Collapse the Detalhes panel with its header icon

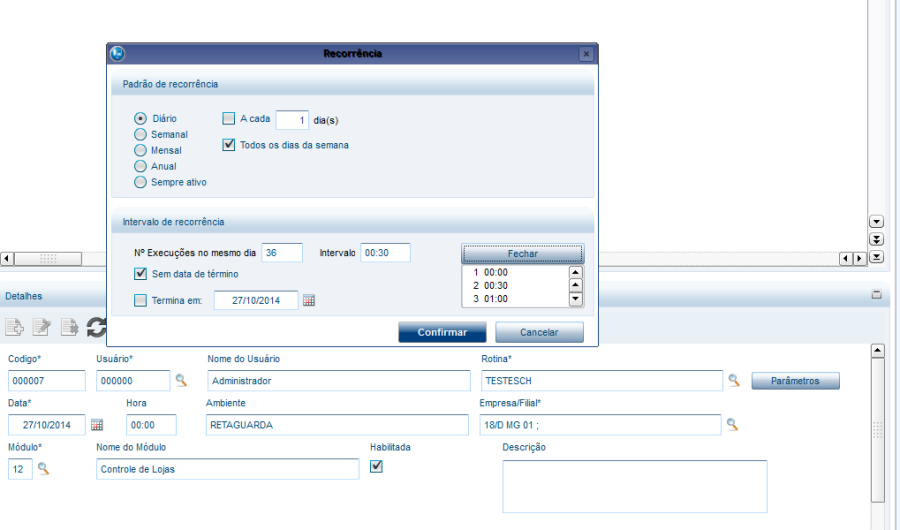click(x=876, y=295)
